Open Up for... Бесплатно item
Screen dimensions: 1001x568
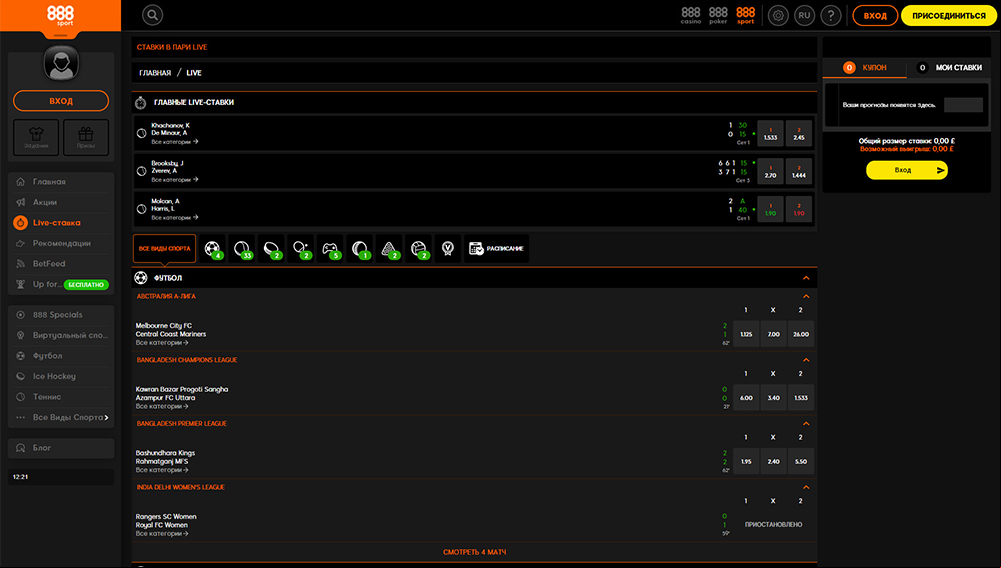pos(61,284)
